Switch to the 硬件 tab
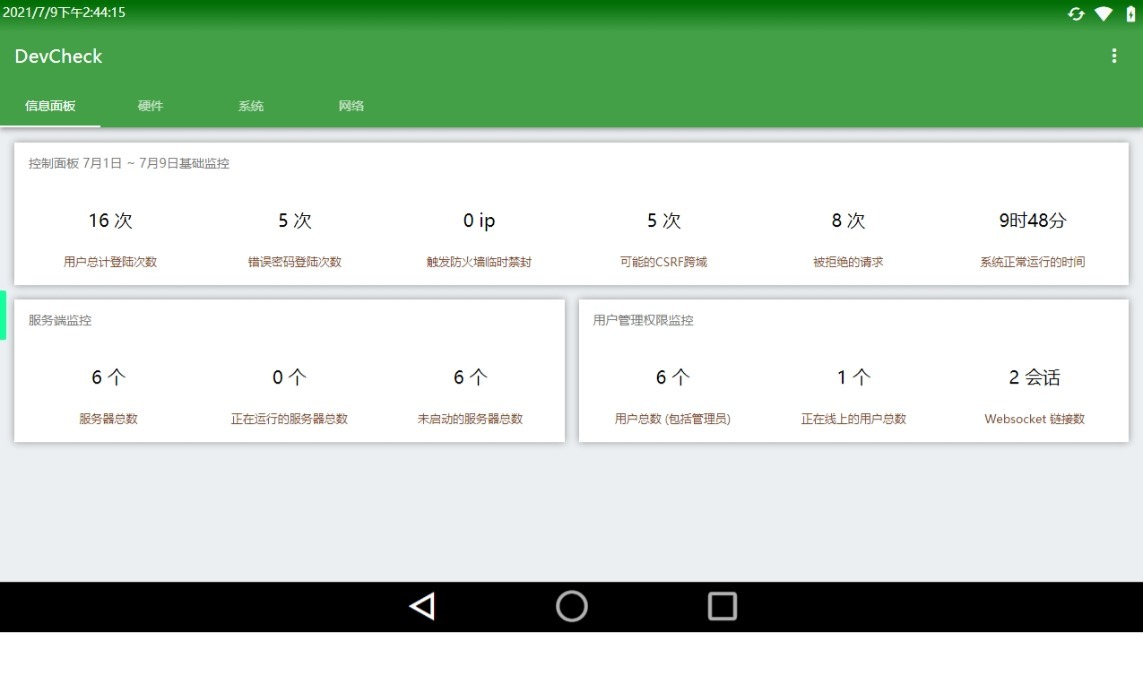The image size is (1143, 682). click(150, 106)
